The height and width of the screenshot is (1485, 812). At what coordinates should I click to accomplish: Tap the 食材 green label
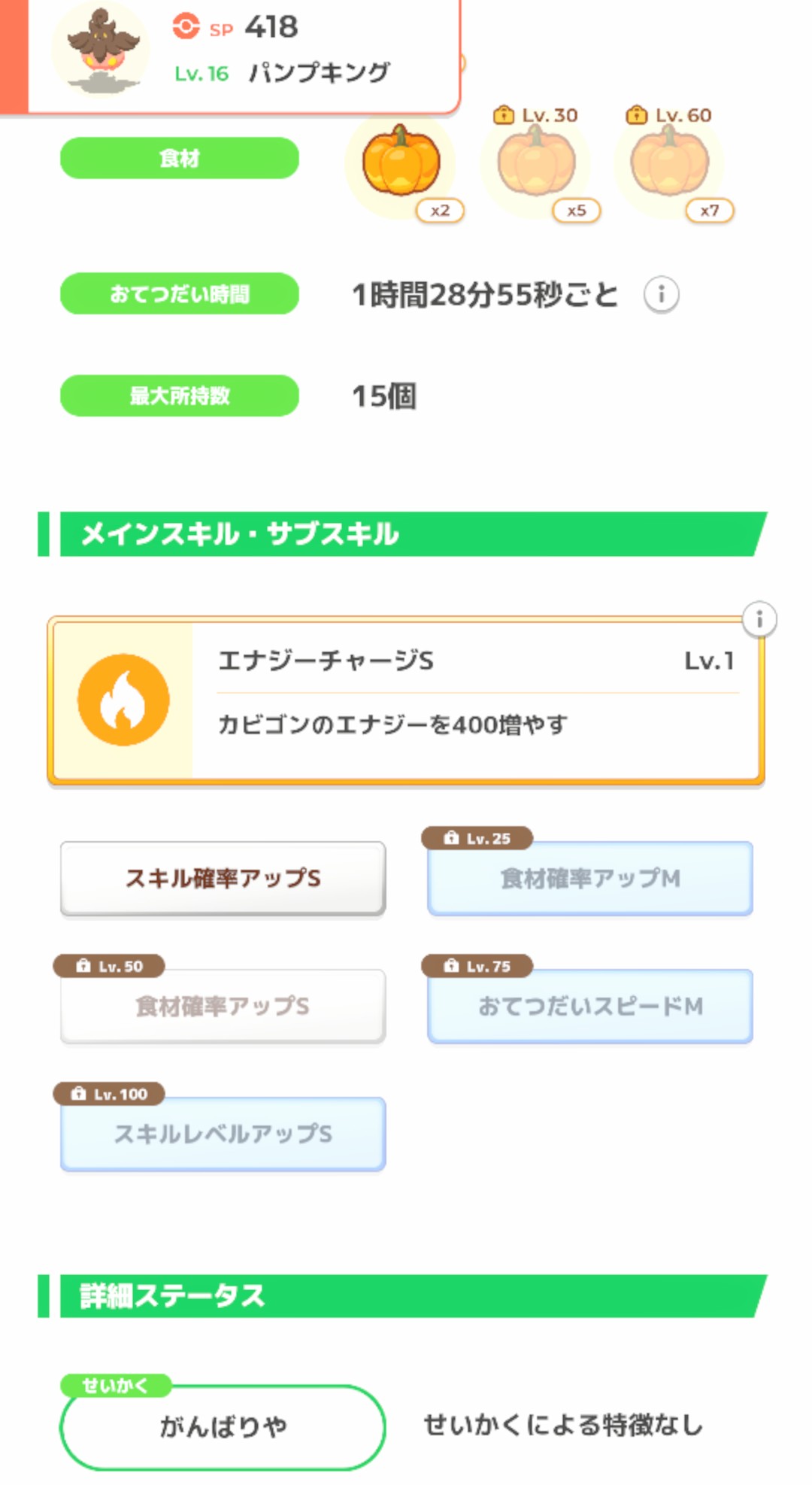180,158
